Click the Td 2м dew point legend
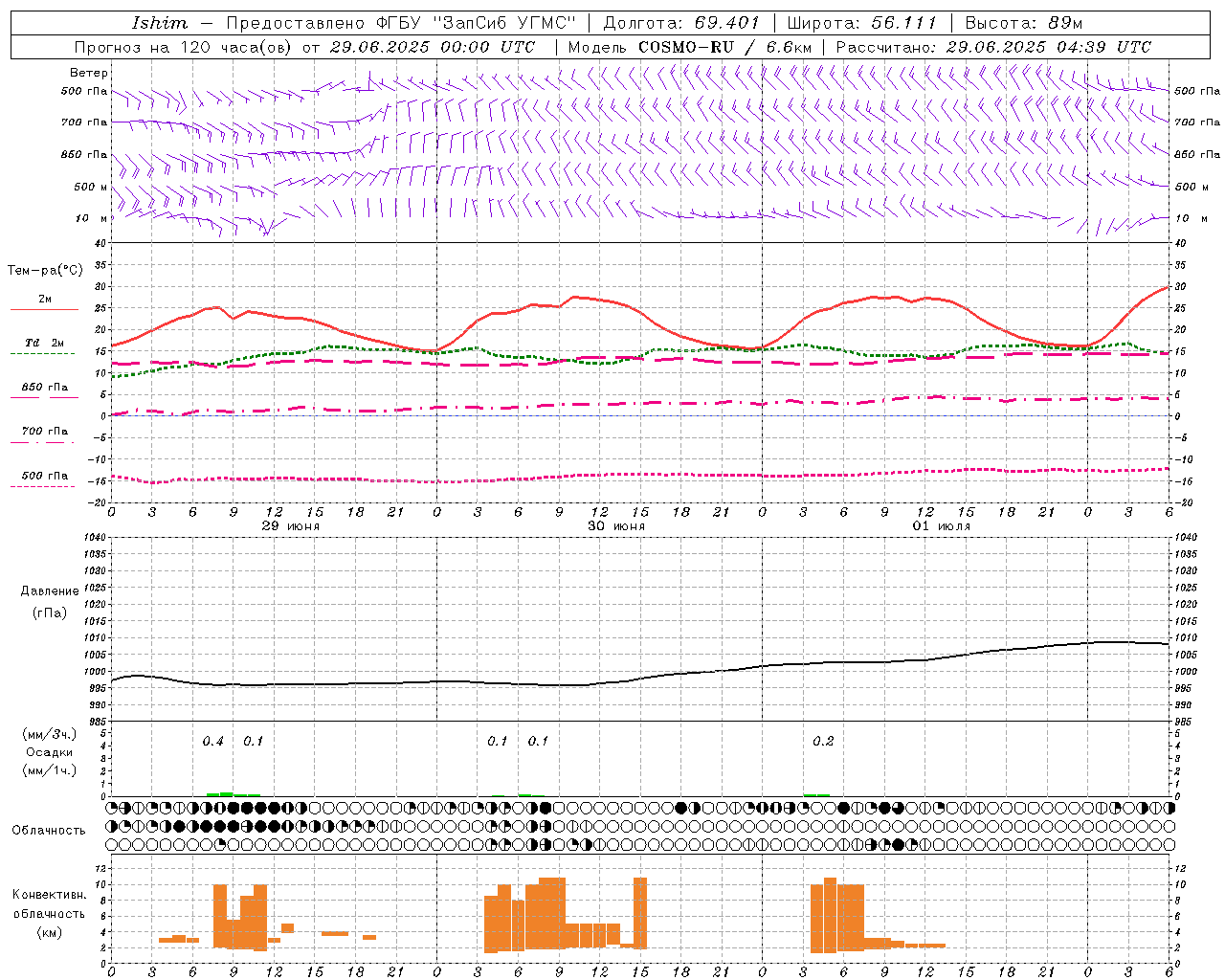This screenshot has height=980, width=1225. click(44, 343)
